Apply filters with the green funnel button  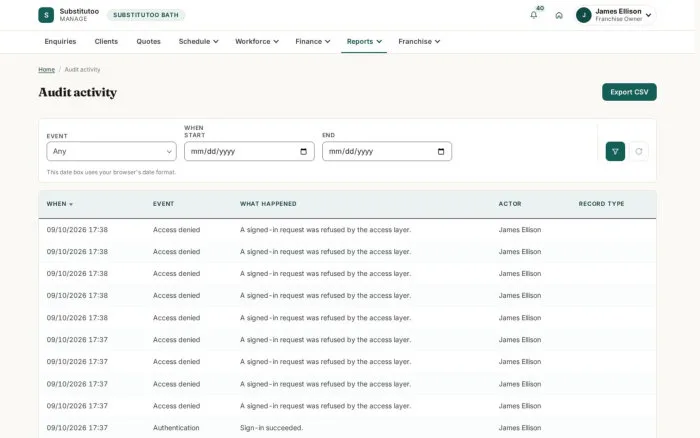(x=615, y=151)
